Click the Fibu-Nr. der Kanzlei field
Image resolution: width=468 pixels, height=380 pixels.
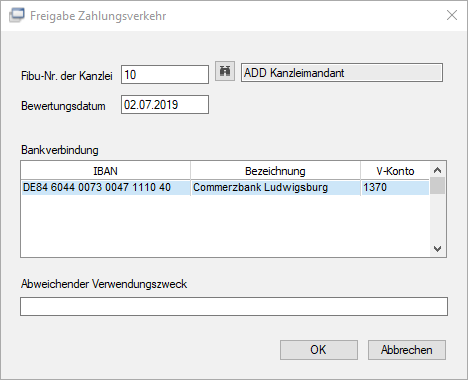(165, 74)
